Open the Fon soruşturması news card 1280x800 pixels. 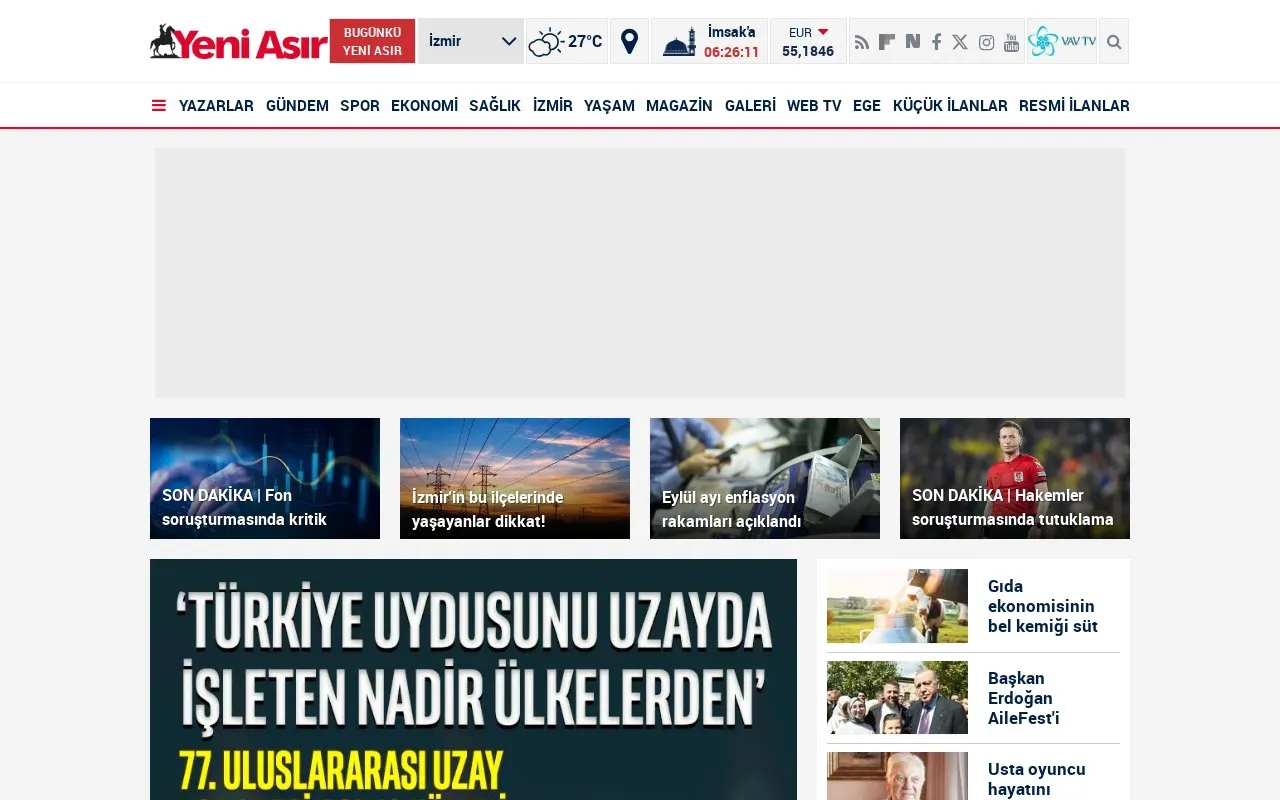[265, 478]
